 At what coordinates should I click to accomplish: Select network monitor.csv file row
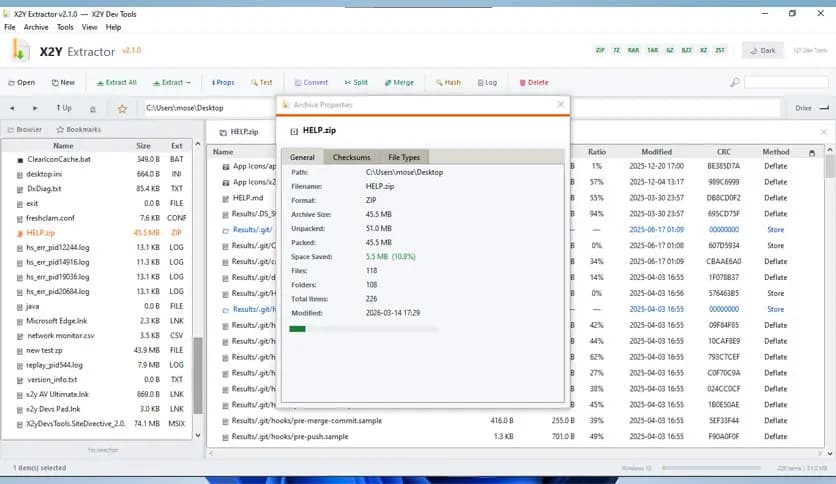(97, 336)
